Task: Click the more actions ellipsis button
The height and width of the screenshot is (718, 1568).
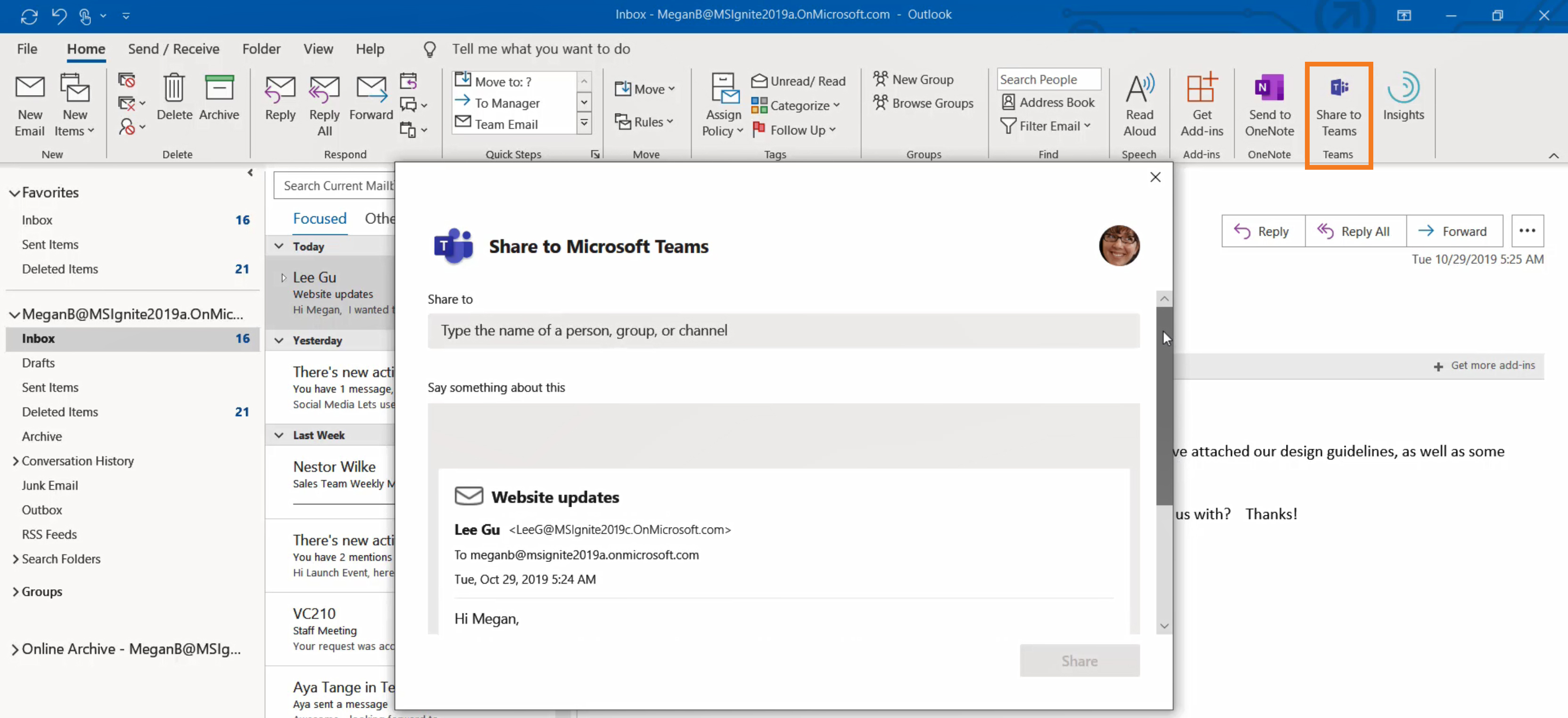Action: (1527, 231)
